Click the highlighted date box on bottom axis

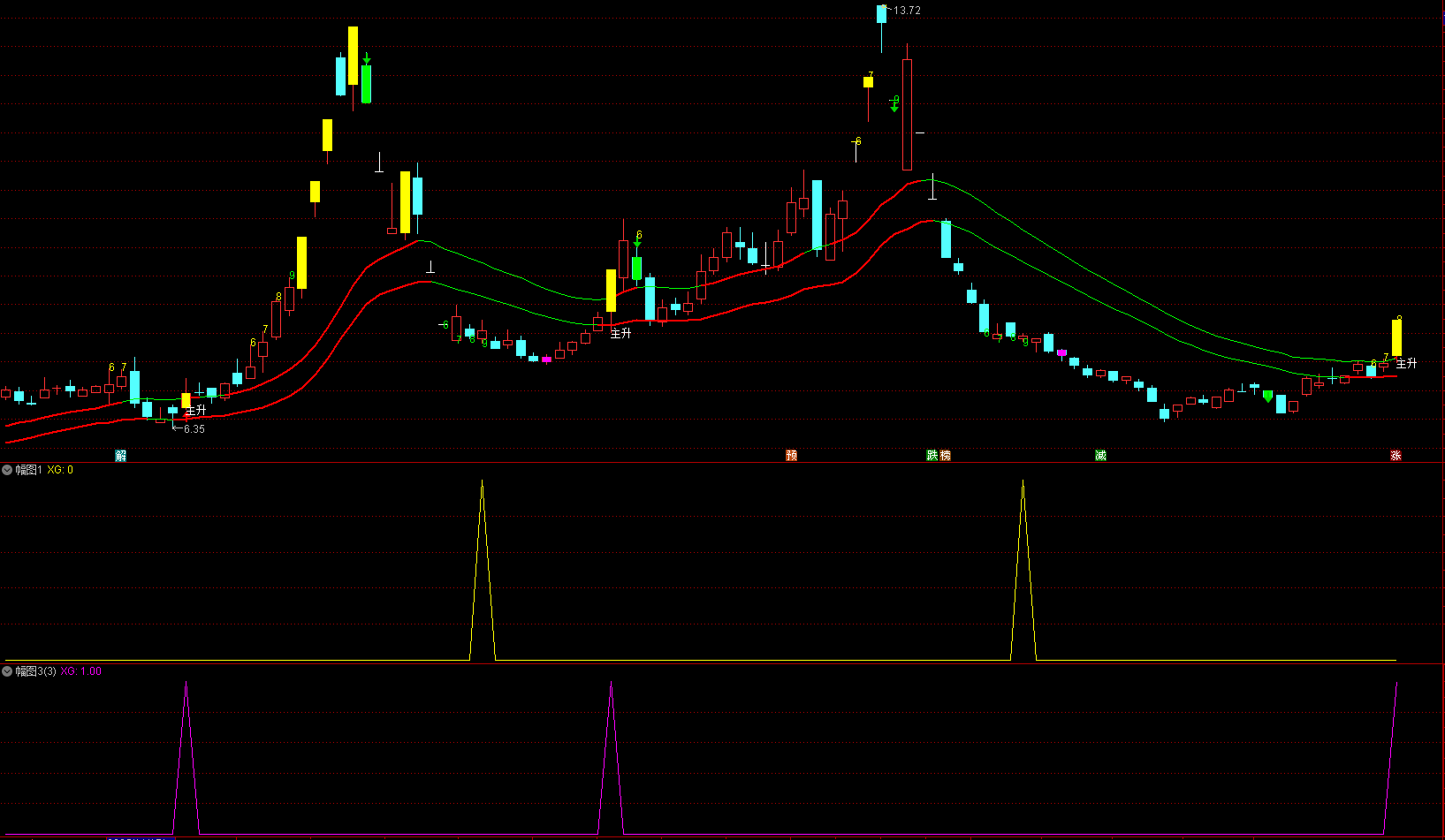coord(137,837)
